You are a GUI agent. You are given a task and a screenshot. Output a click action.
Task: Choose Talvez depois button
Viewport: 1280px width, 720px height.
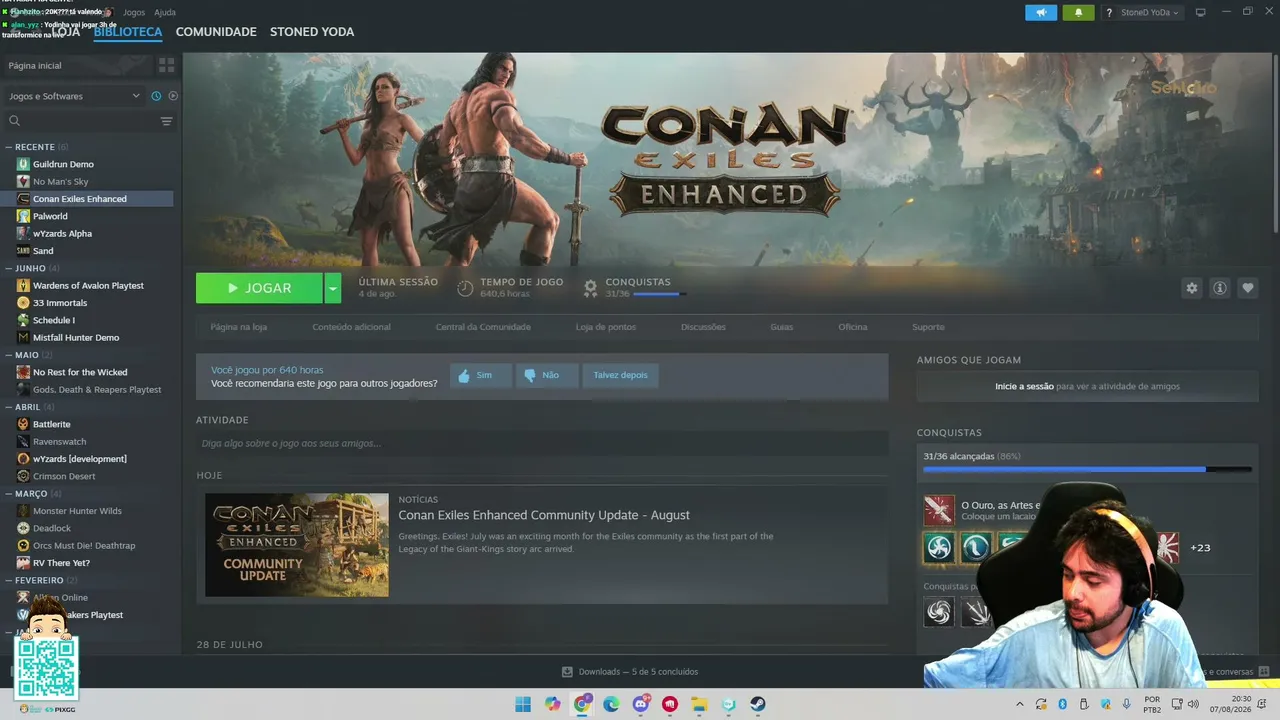pos(620,376)
